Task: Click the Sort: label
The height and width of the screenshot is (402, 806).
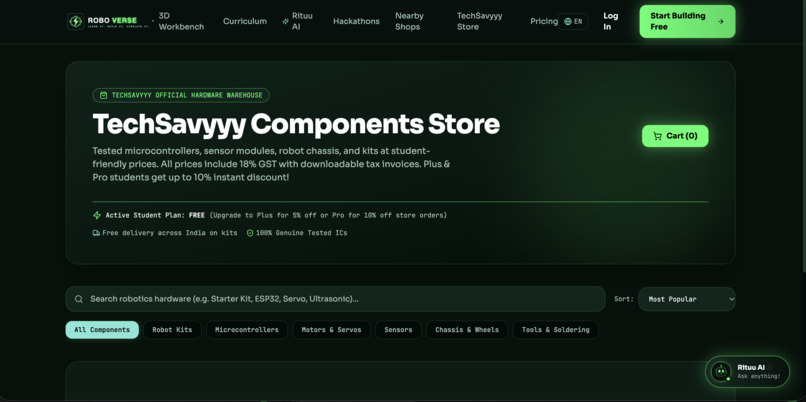Action: 624,299
